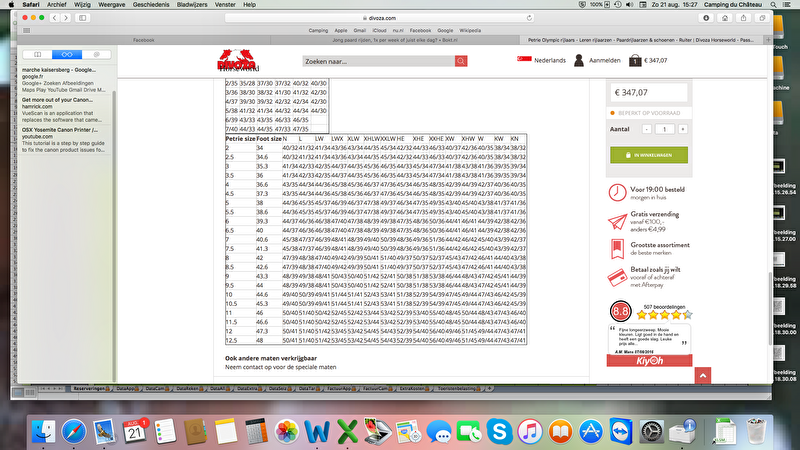Image resolution: width=800 pixels, height=450 pixels.
Task: Switch sidebar to the Reading List tab
Action: point(66,53)
